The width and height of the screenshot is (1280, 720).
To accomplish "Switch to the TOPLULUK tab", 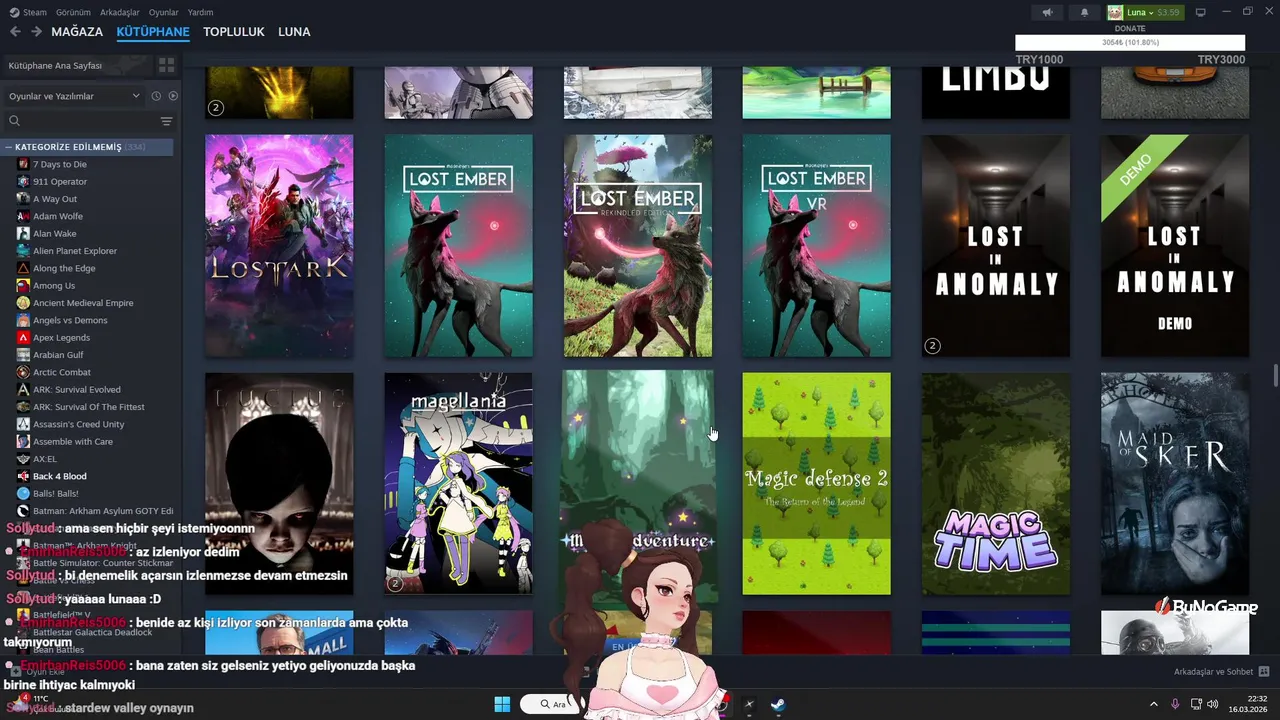I will pyautogui.click(x=234, y=32).
